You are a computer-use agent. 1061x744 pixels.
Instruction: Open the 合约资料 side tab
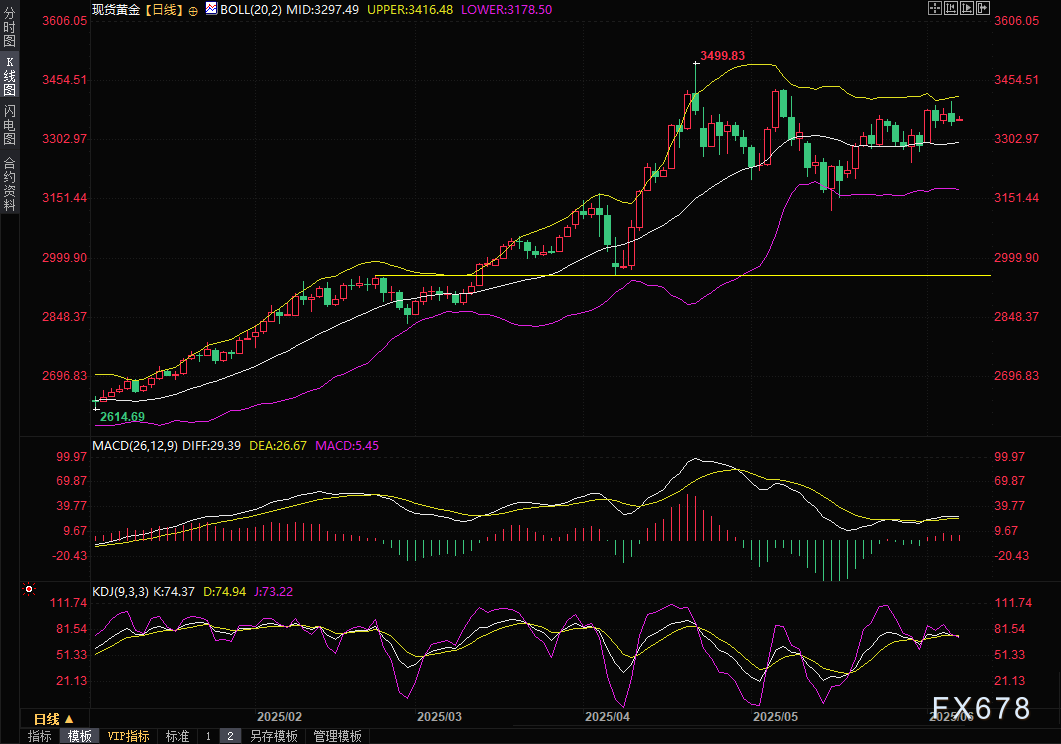point(9,183)
